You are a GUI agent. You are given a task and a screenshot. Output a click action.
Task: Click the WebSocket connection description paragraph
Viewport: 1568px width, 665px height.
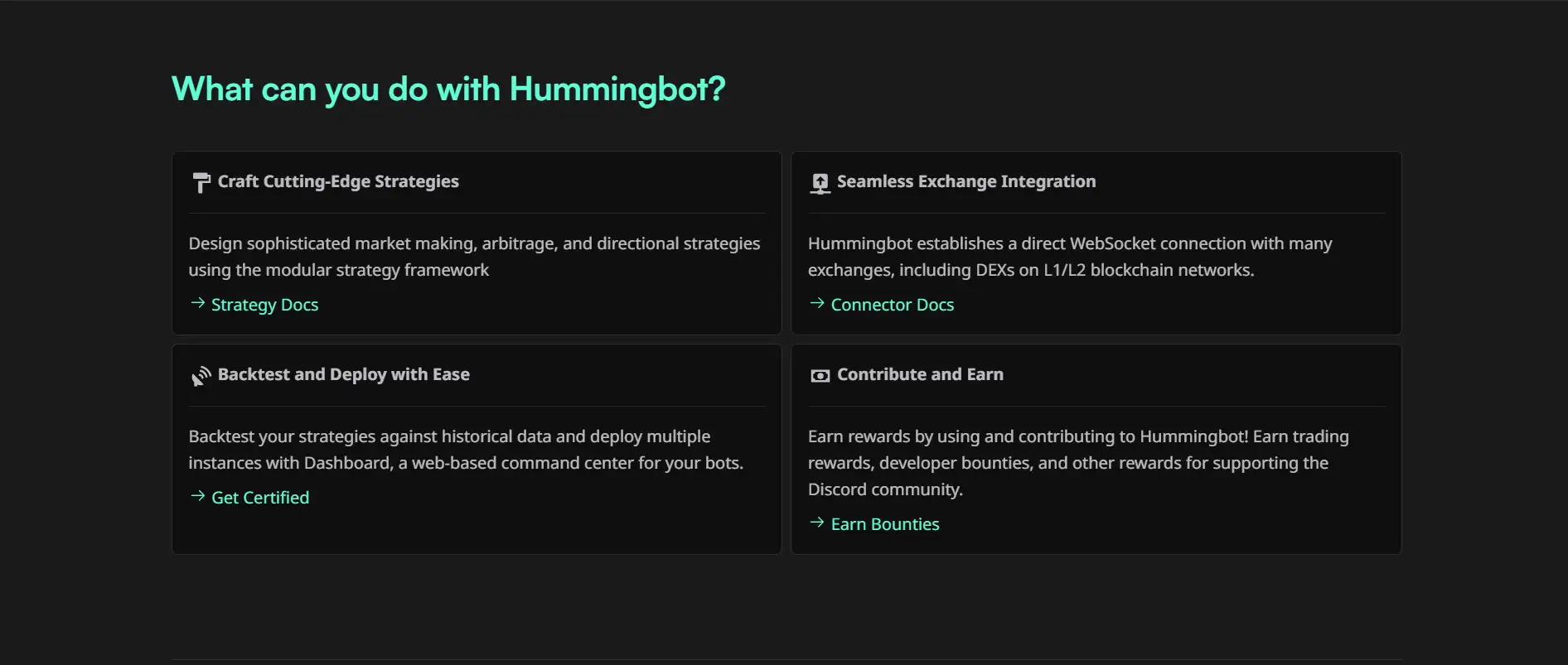tap(1070, 257)
